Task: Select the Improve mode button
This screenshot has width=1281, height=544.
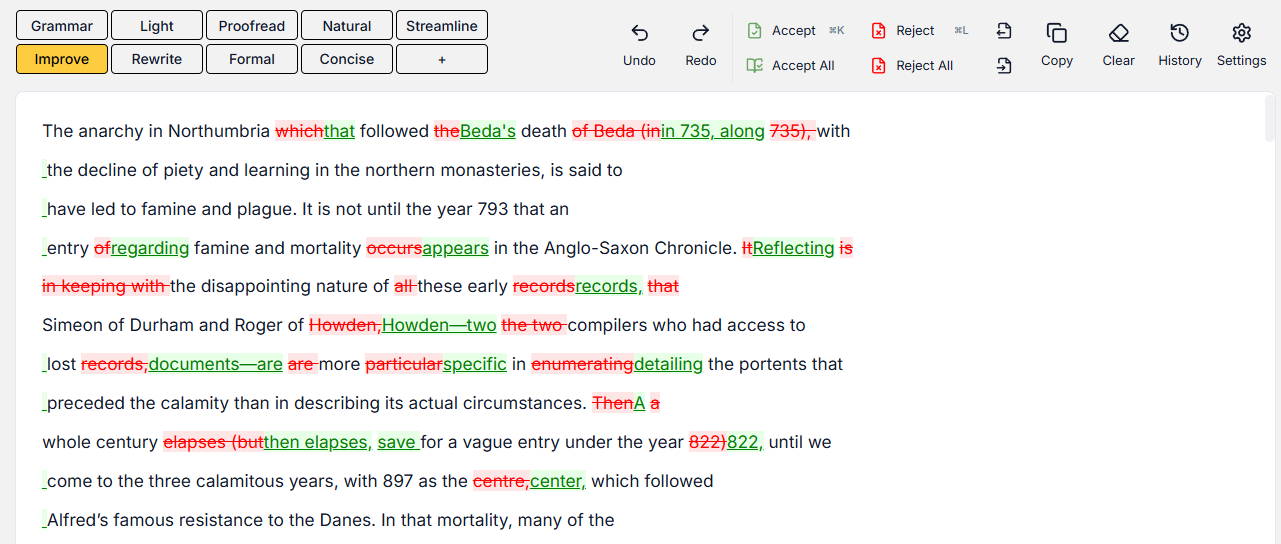Action: 62,59
